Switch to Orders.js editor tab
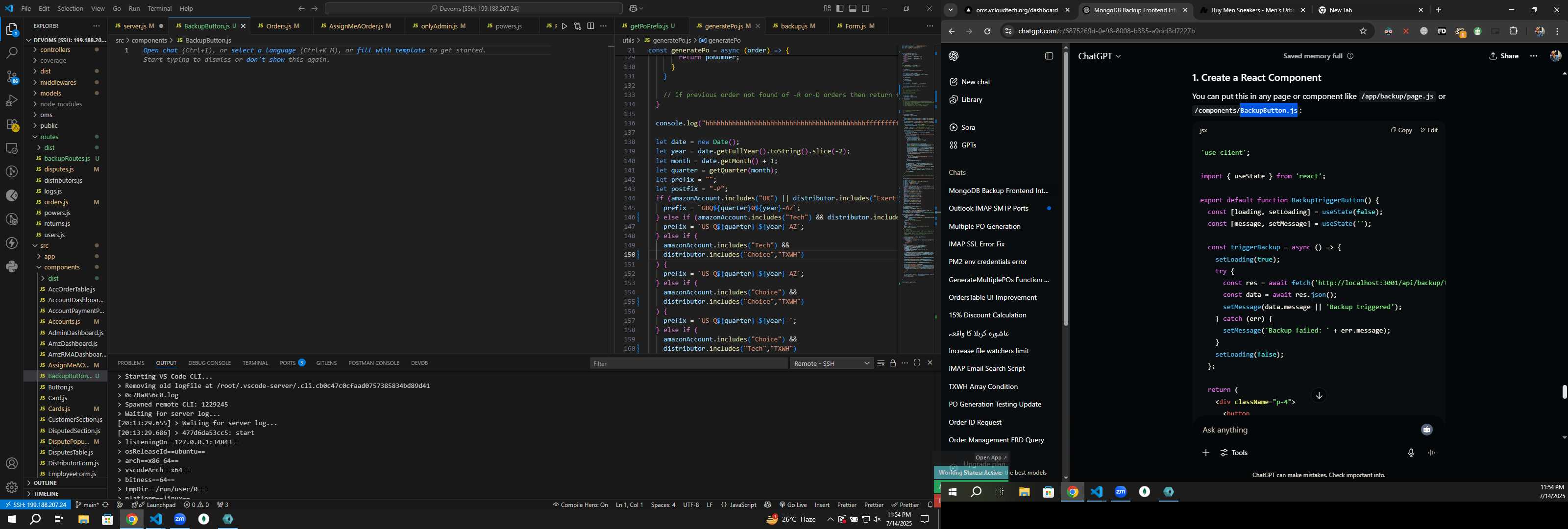The height and width of the screenshot is (529, 1568). [x=279, y=26]
